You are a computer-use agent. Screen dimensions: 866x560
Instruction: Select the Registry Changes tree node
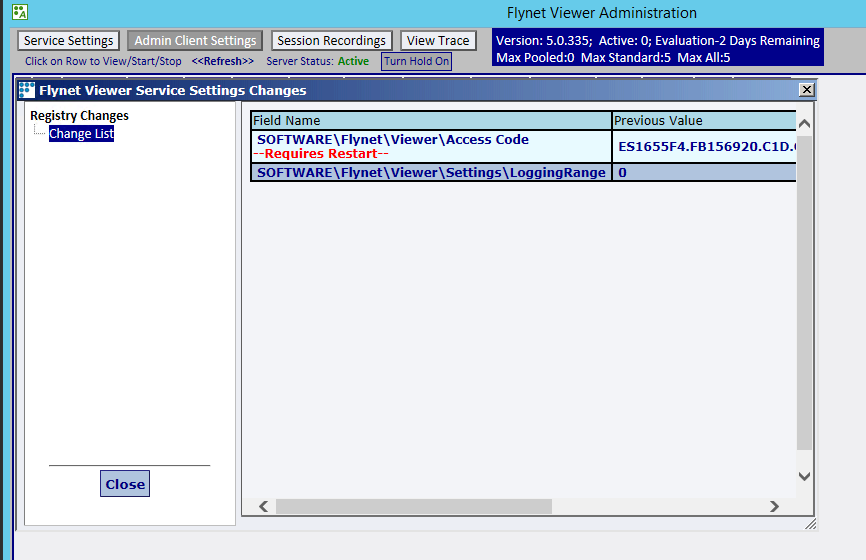(79, 116)
